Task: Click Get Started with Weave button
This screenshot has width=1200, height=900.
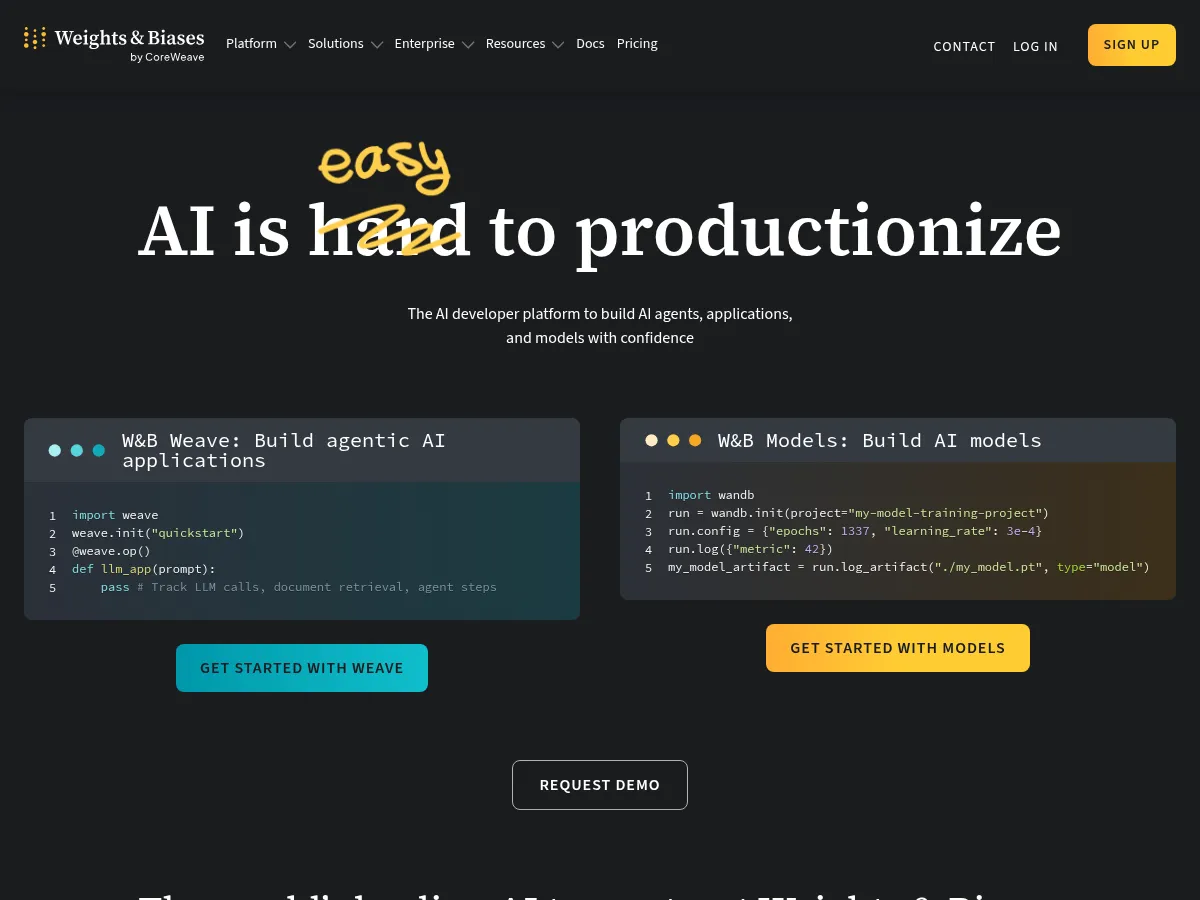Action: [302, 668]
